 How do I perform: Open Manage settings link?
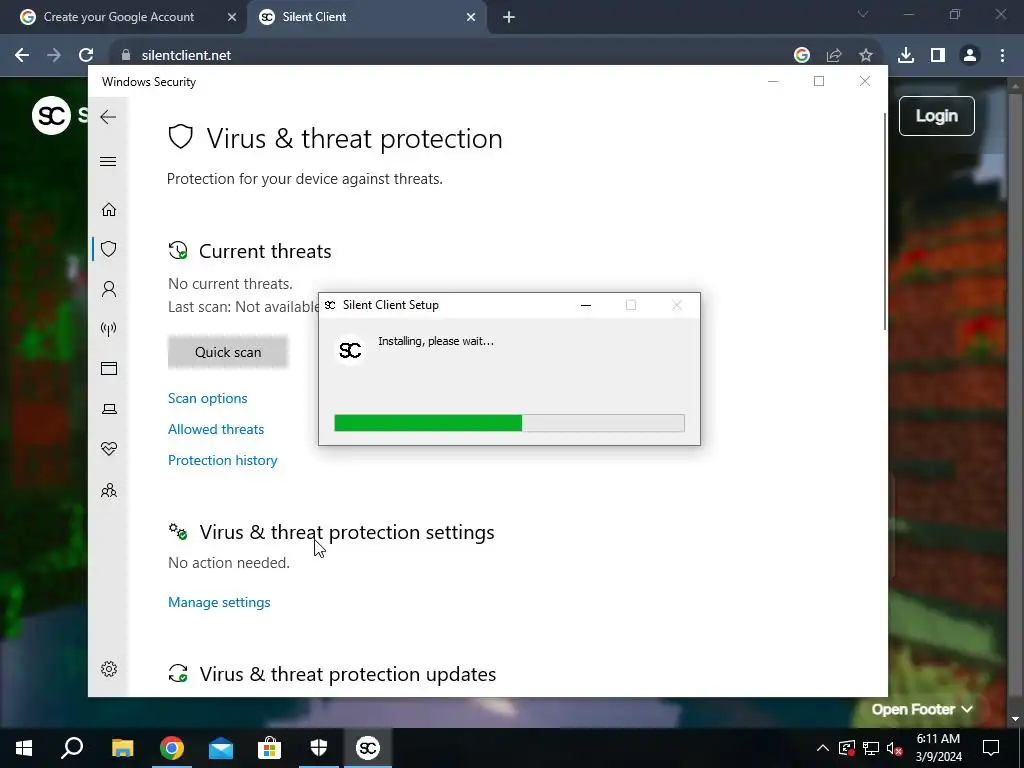(x=219, y=602)
